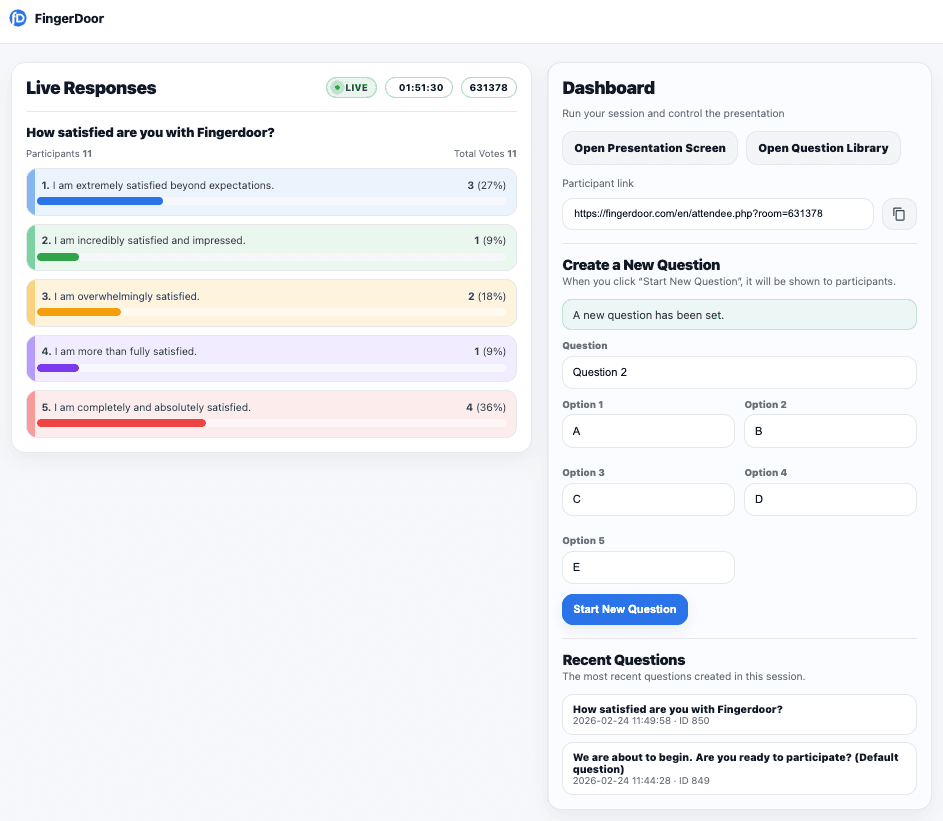Image resolution: width=943 pixels, height=821 pixels.
Task: Select the Option 2 input containing B
Action: coord(829,431)
